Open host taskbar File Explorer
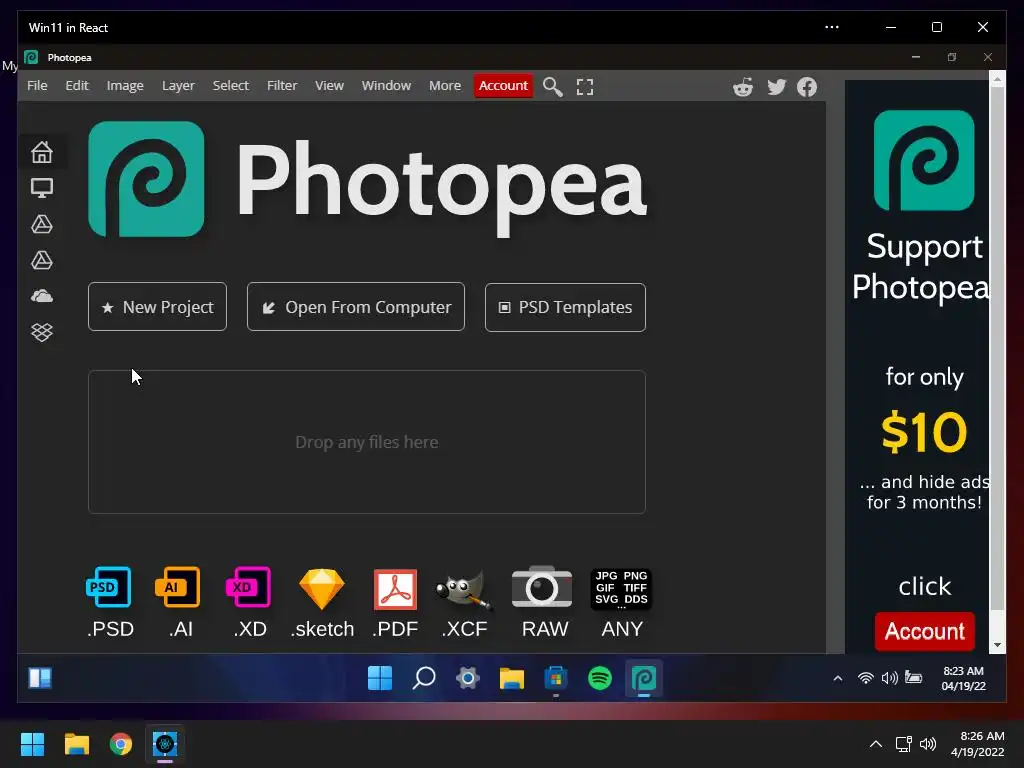Screen dimensions: 1024x768 (76, 744)
